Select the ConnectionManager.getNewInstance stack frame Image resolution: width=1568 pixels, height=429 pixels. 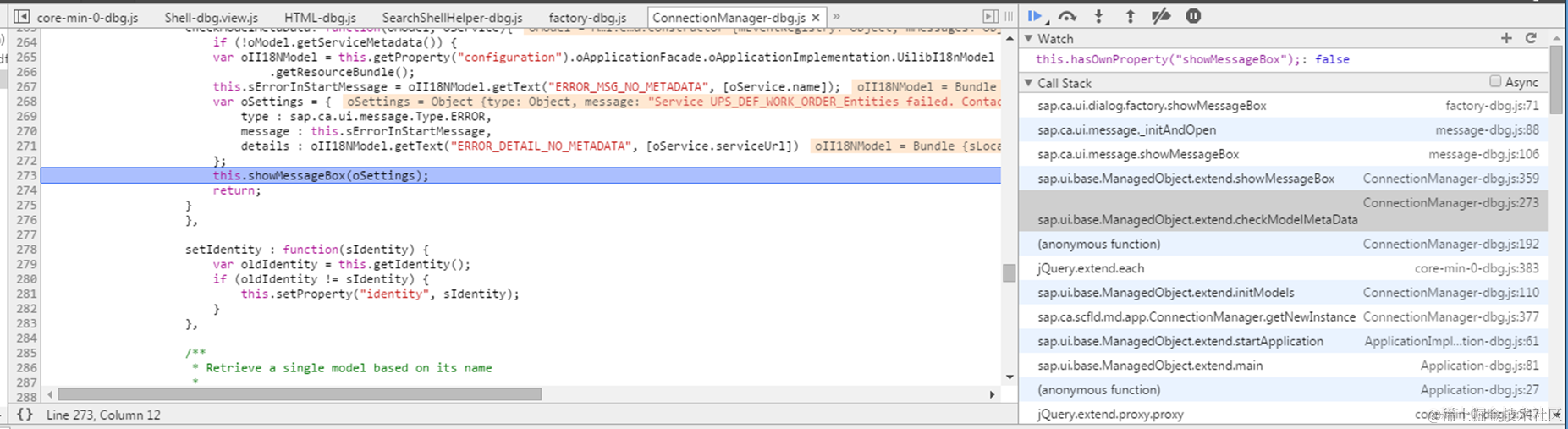click(1284, 316)
